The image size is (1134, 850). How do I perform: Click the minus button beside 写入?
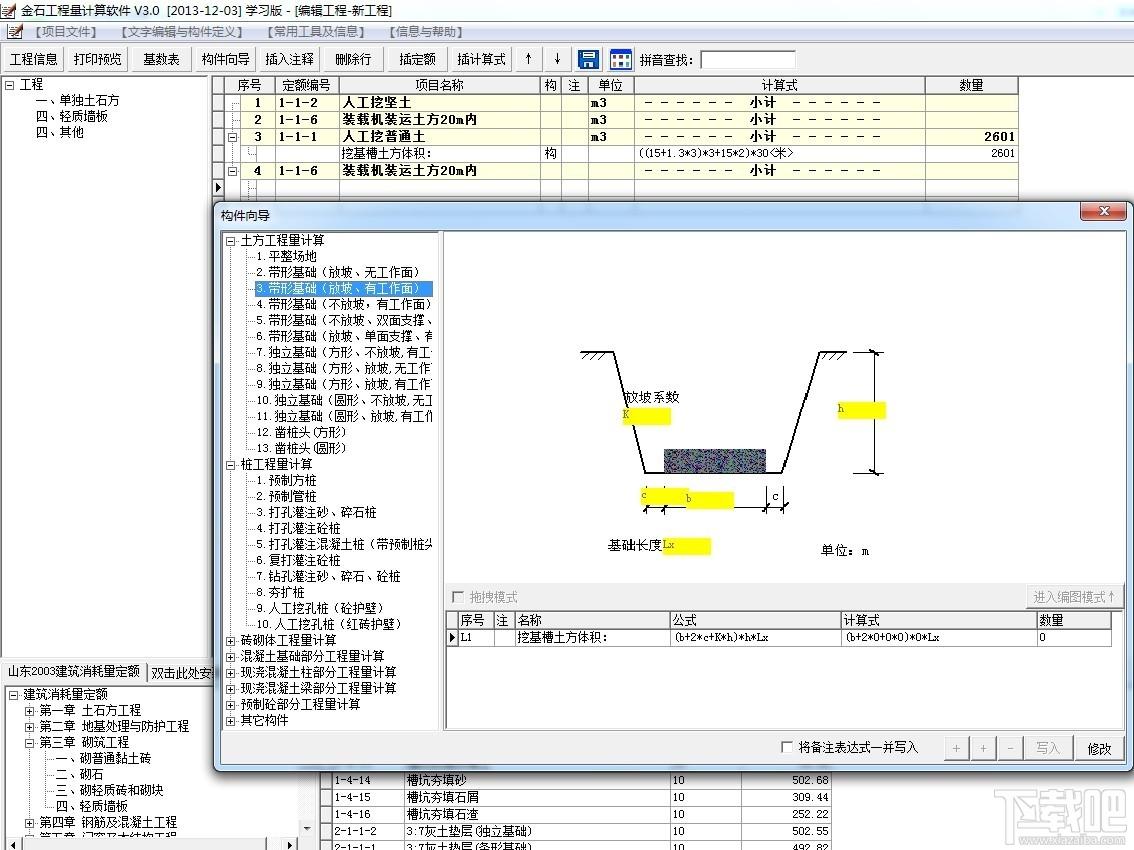[x=1010, y=748]
